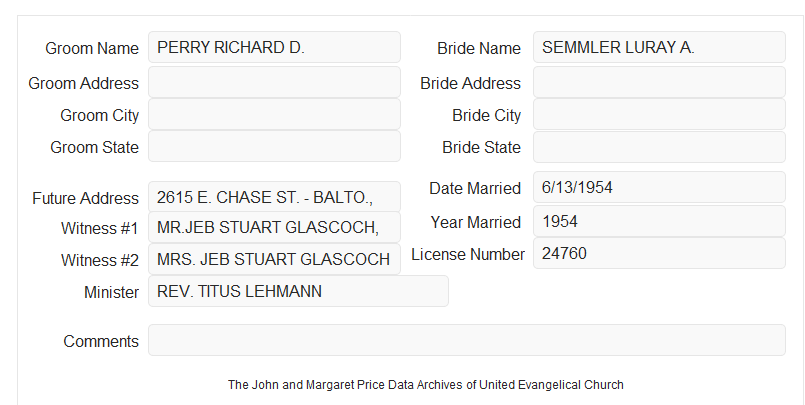Focus the Witness #1 field
Viewport: 805px width, 405px height.
click(274, 227)
